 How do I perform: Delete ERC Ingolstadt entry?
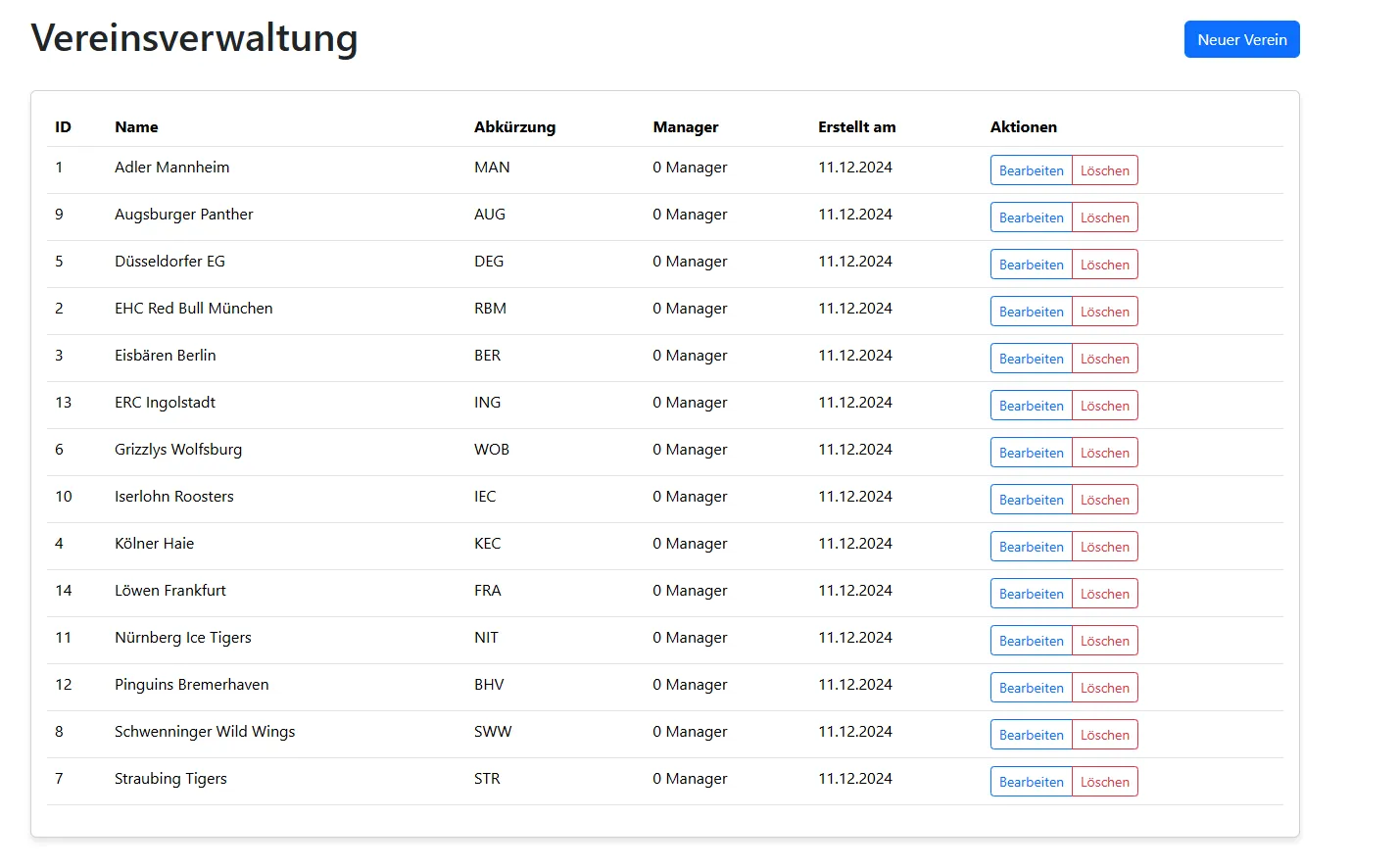[x=1105, y=406]
